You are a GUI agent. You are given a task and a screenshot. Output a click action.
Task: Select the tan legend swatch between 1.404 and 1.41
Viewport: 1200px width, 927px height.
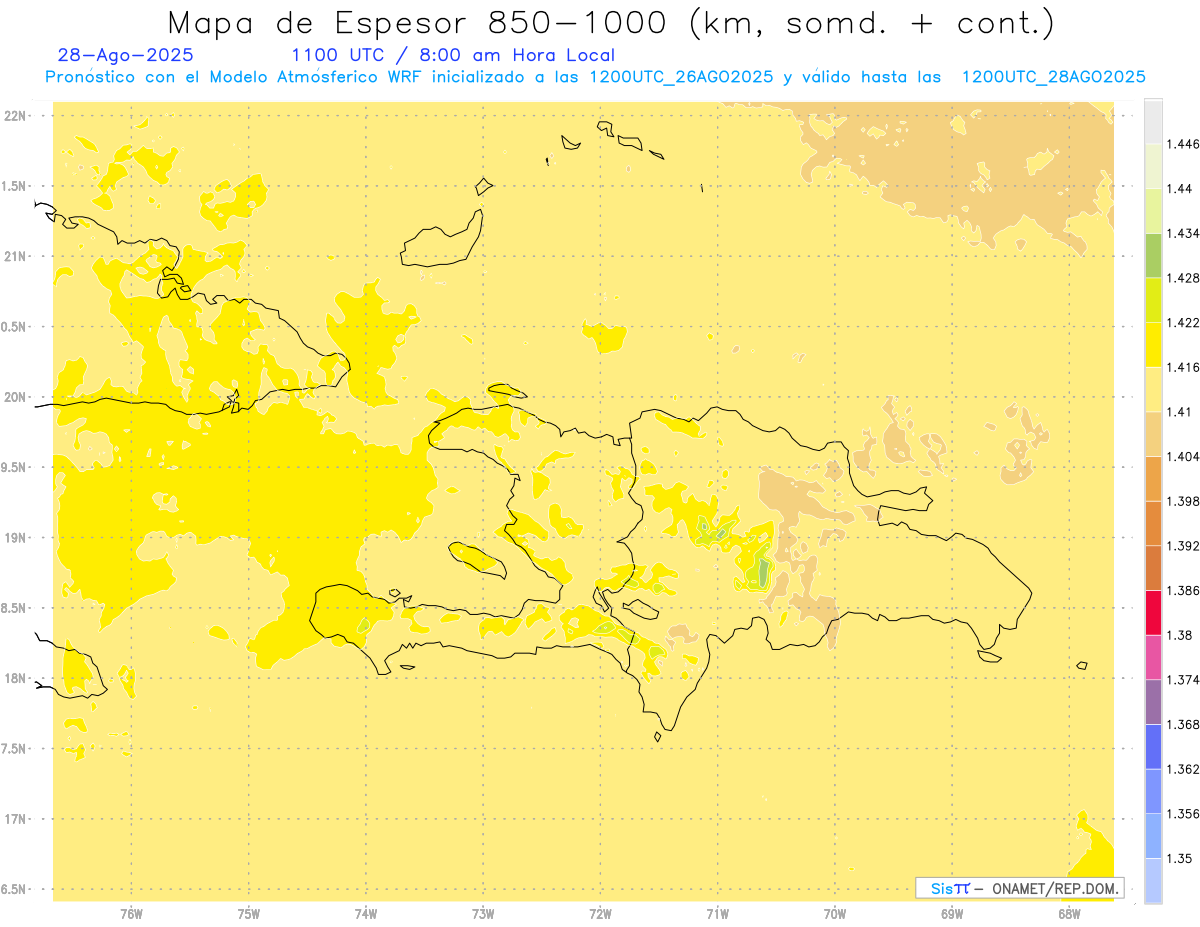pos(1153,434)
